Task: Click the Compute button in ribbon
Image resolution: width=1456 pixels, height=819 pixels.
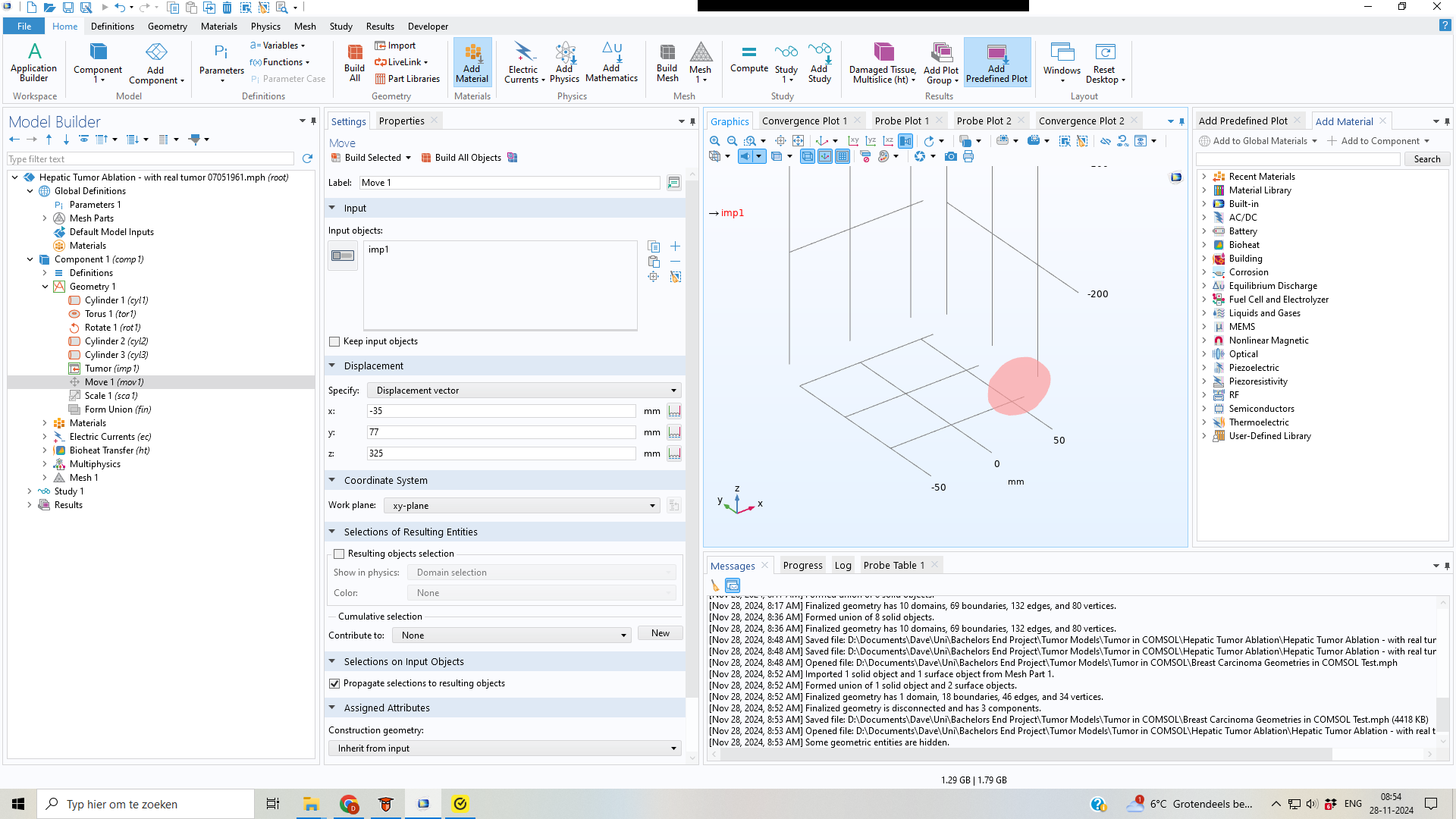Action: [748, 58]
